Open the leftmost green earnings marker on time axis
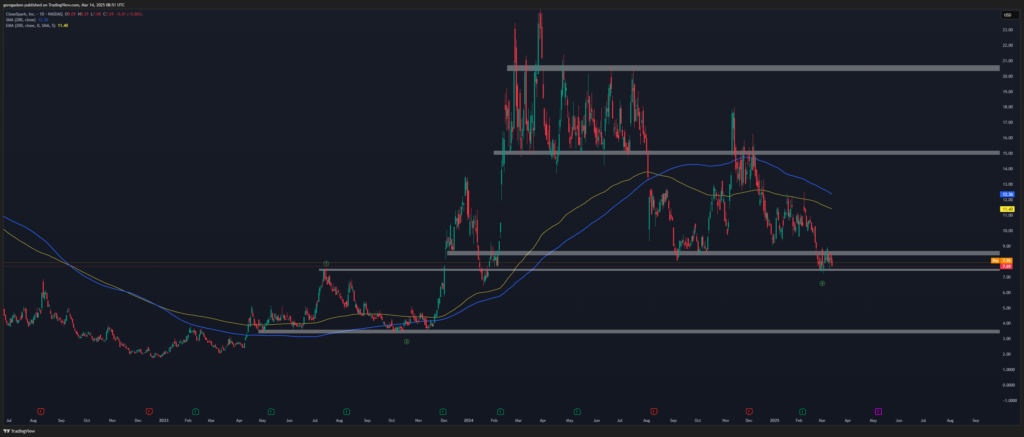Viewport: 1024px width, 437px height. (196, 411)
